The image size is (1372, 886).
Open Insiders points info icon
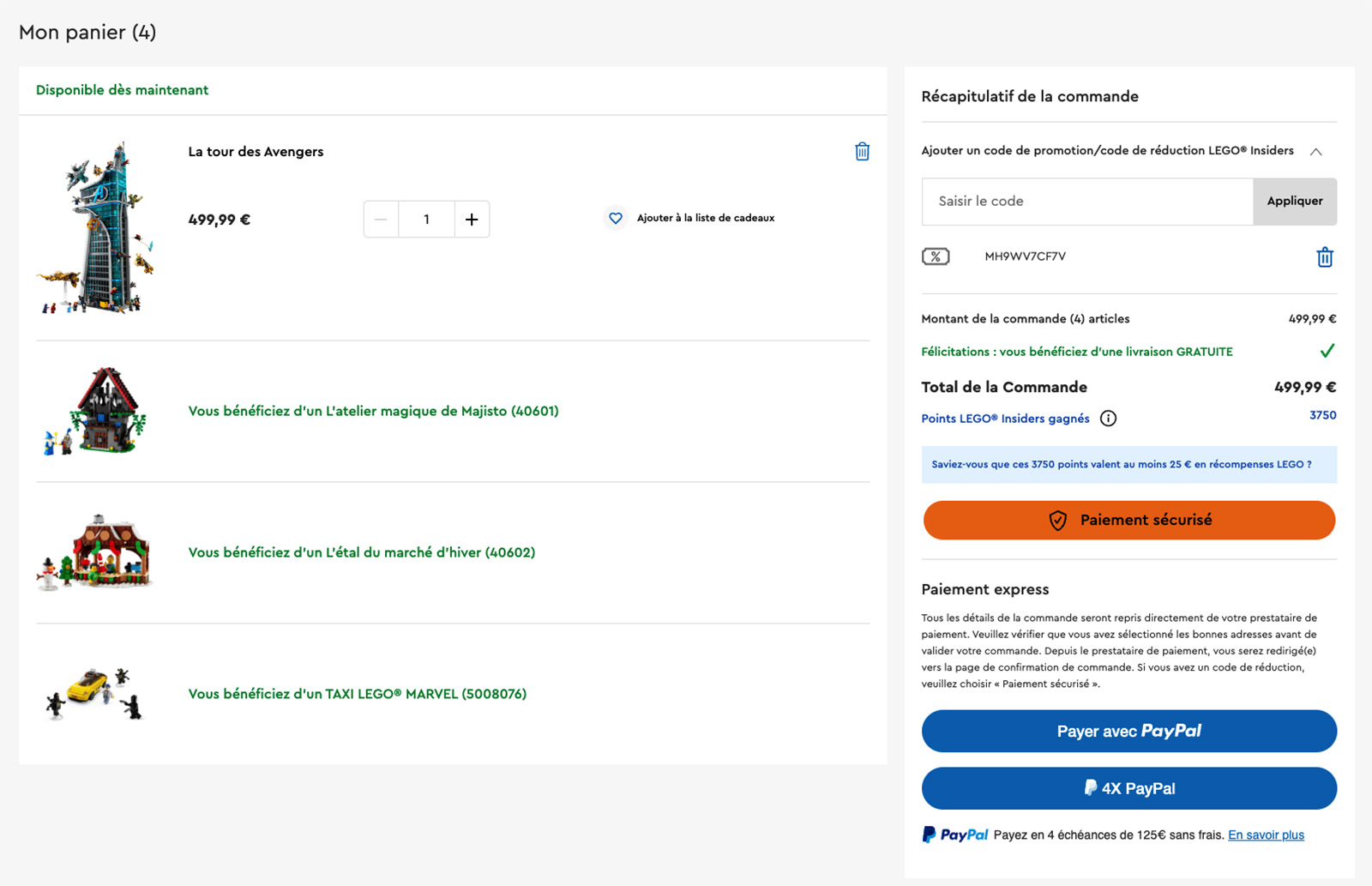point(1108,419)
